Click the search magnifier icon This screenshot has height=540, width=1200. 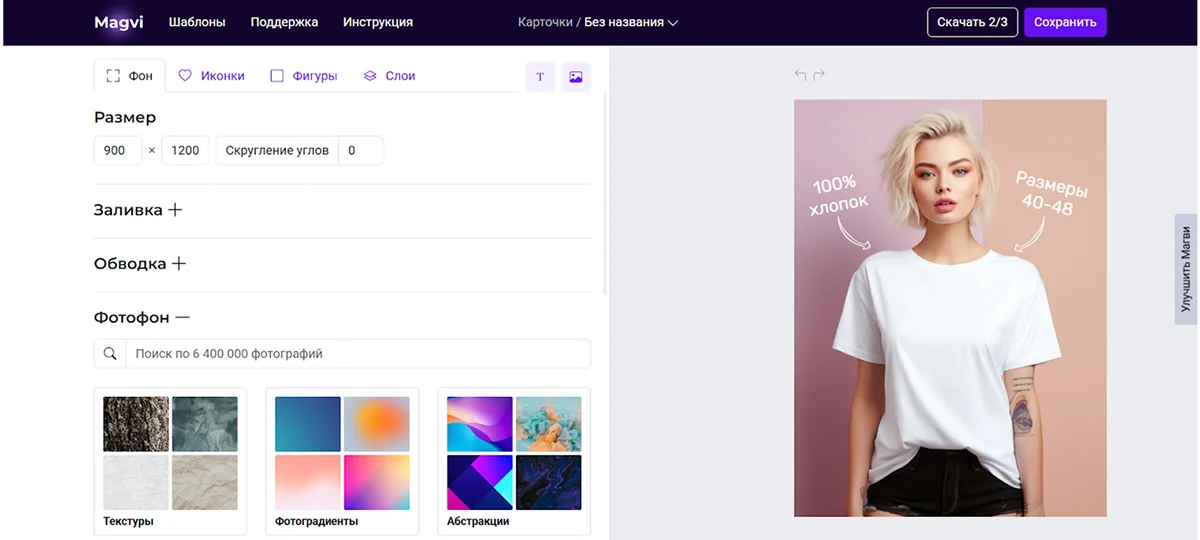coord(110,354)
